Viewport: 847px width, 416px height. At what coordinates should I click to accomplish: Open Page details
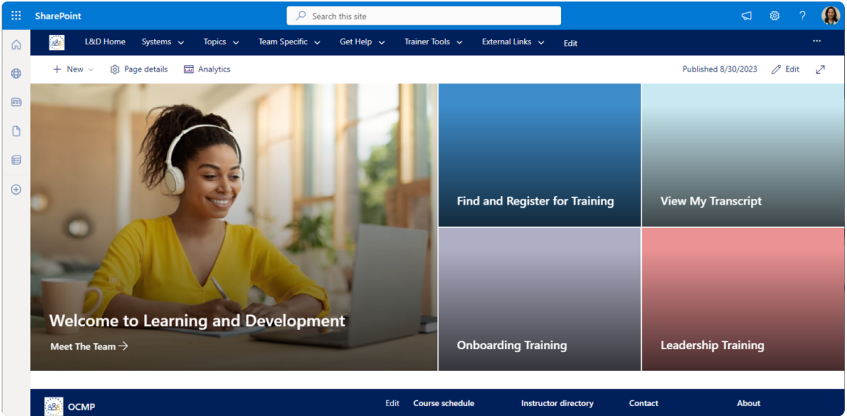139,69
